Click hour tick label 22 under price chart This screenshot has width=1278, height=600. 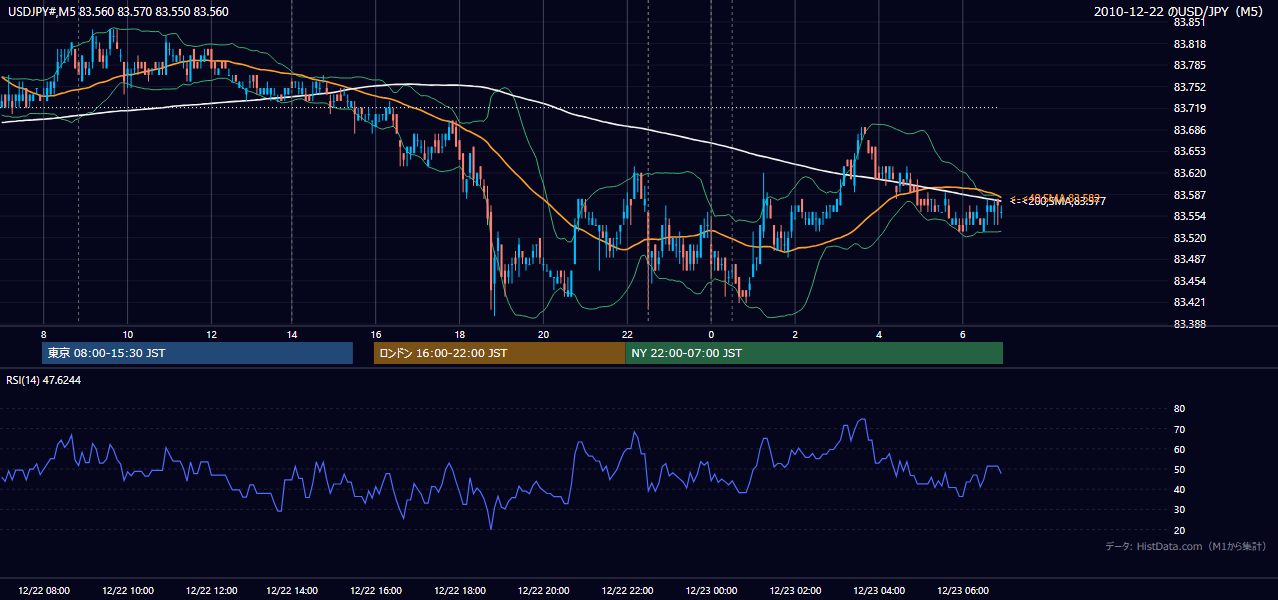[x=627, y=334]
